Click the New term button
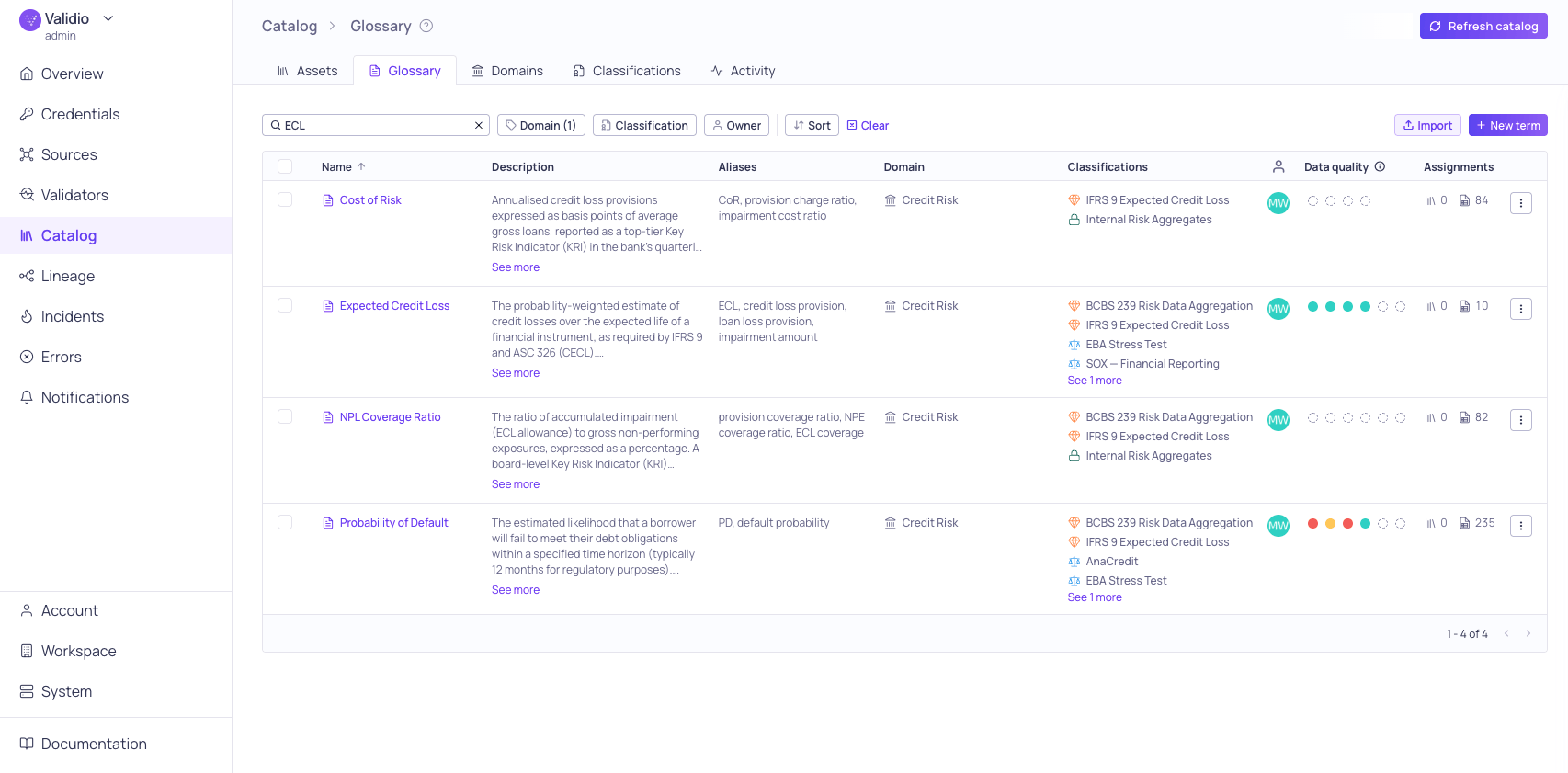The image size is (1568, 773). 1508,125
